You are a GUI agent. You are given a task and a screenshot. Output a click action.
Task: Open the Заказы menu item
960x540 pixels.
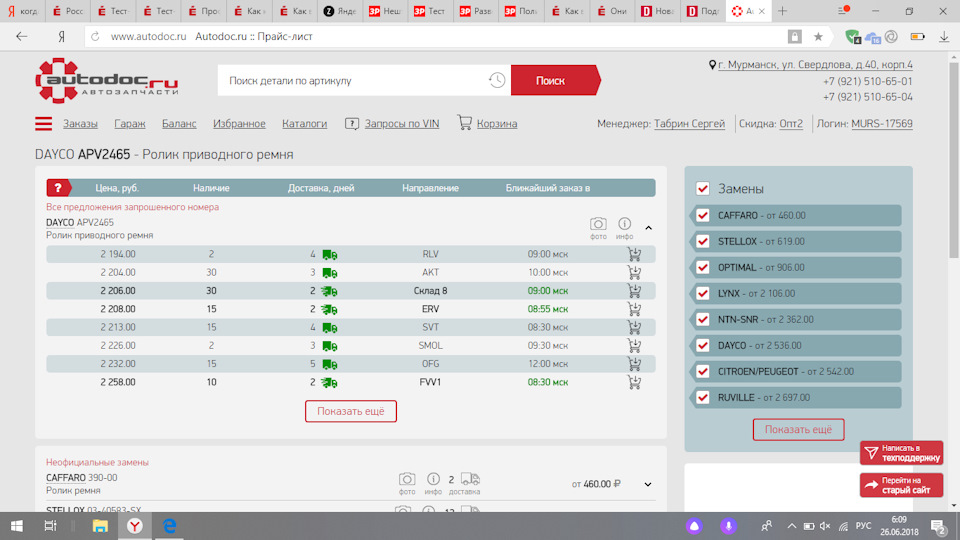[80, 124]
